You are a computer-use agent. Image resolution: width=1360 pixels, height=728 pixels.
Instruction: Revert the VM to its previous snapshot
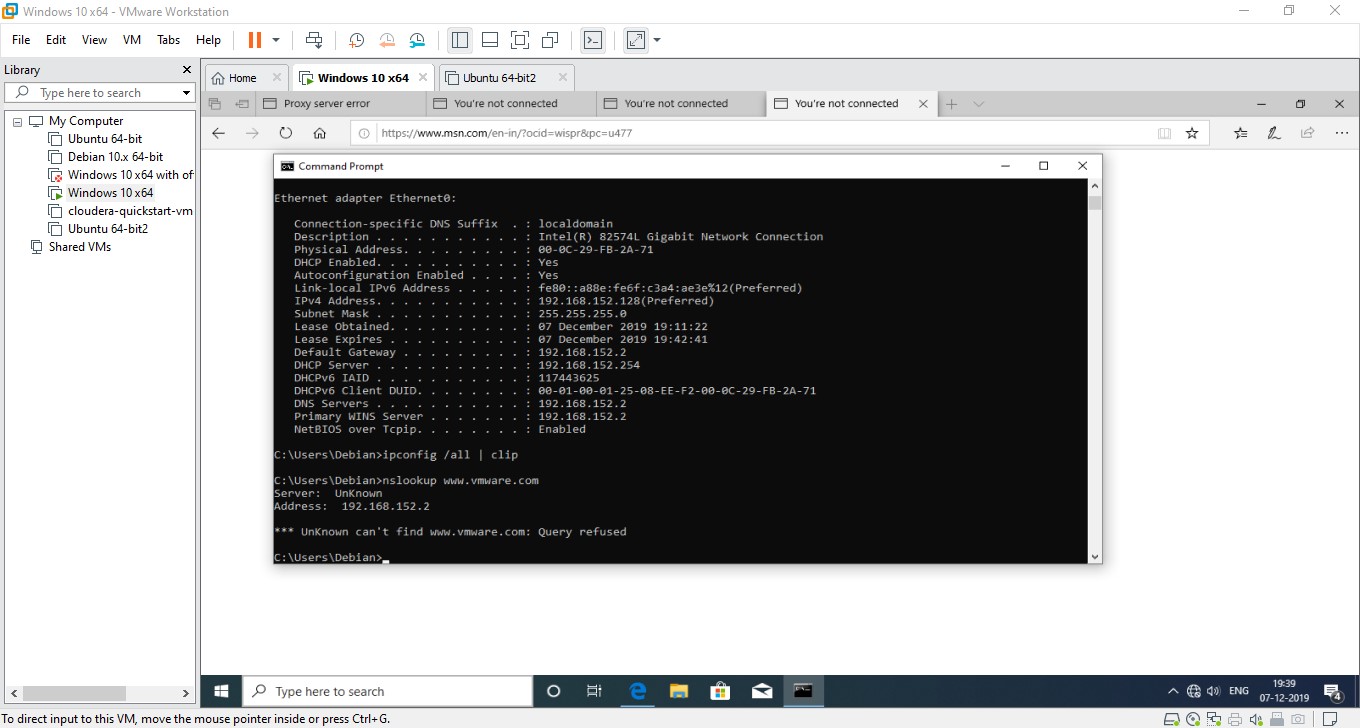[387, 40]
